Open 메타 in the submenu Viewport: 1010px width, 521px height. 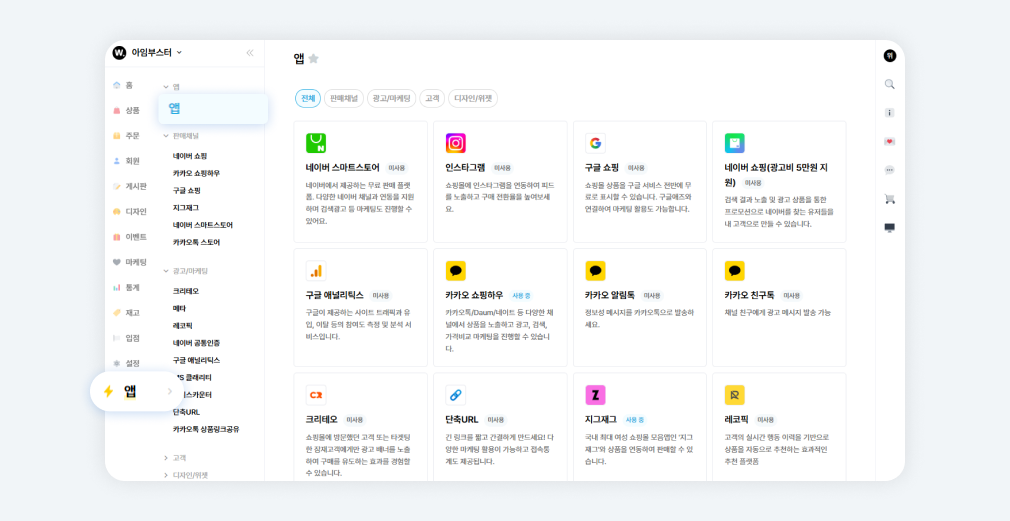[179, 308]
